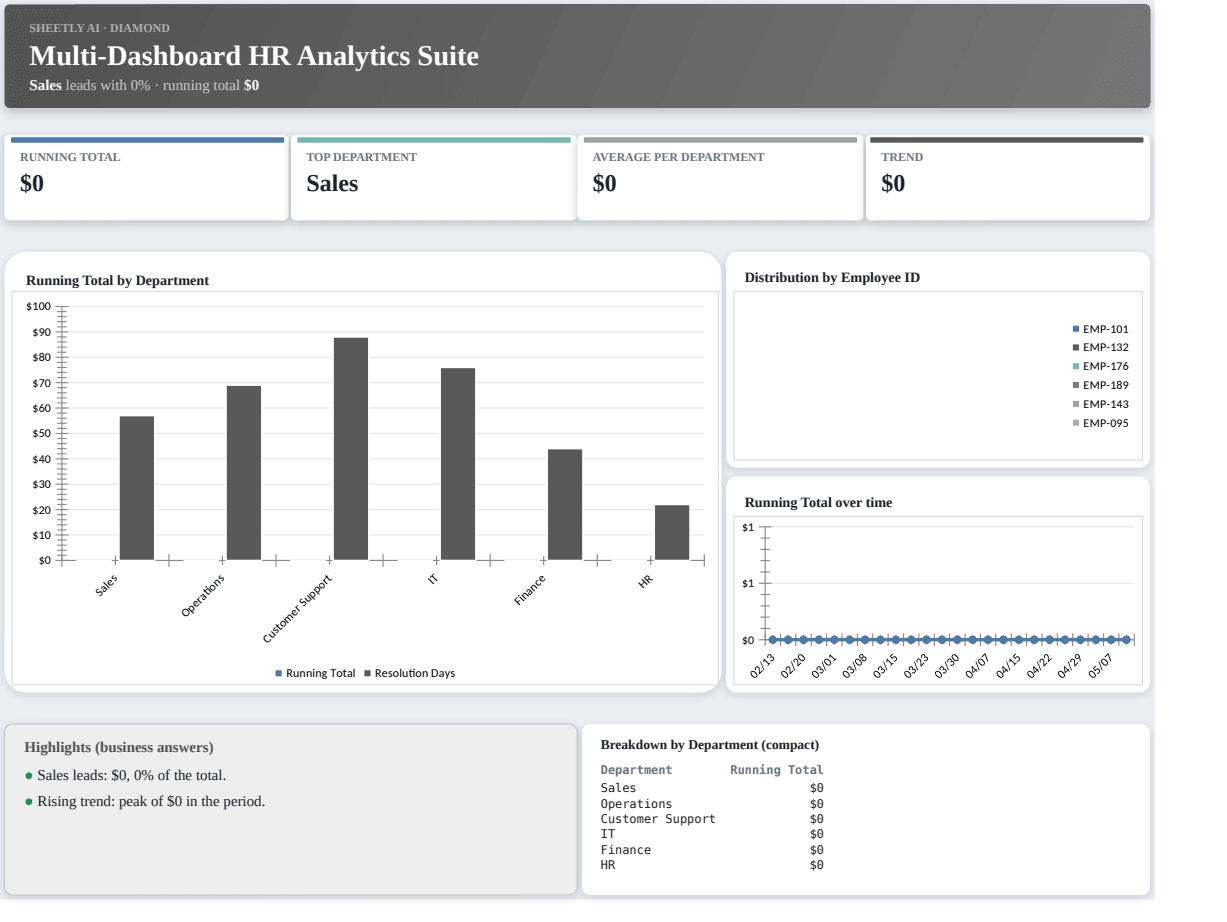Click the 04/07 date label on the line chart
The image size is (1227, 922).
click(x=978, y=666)
